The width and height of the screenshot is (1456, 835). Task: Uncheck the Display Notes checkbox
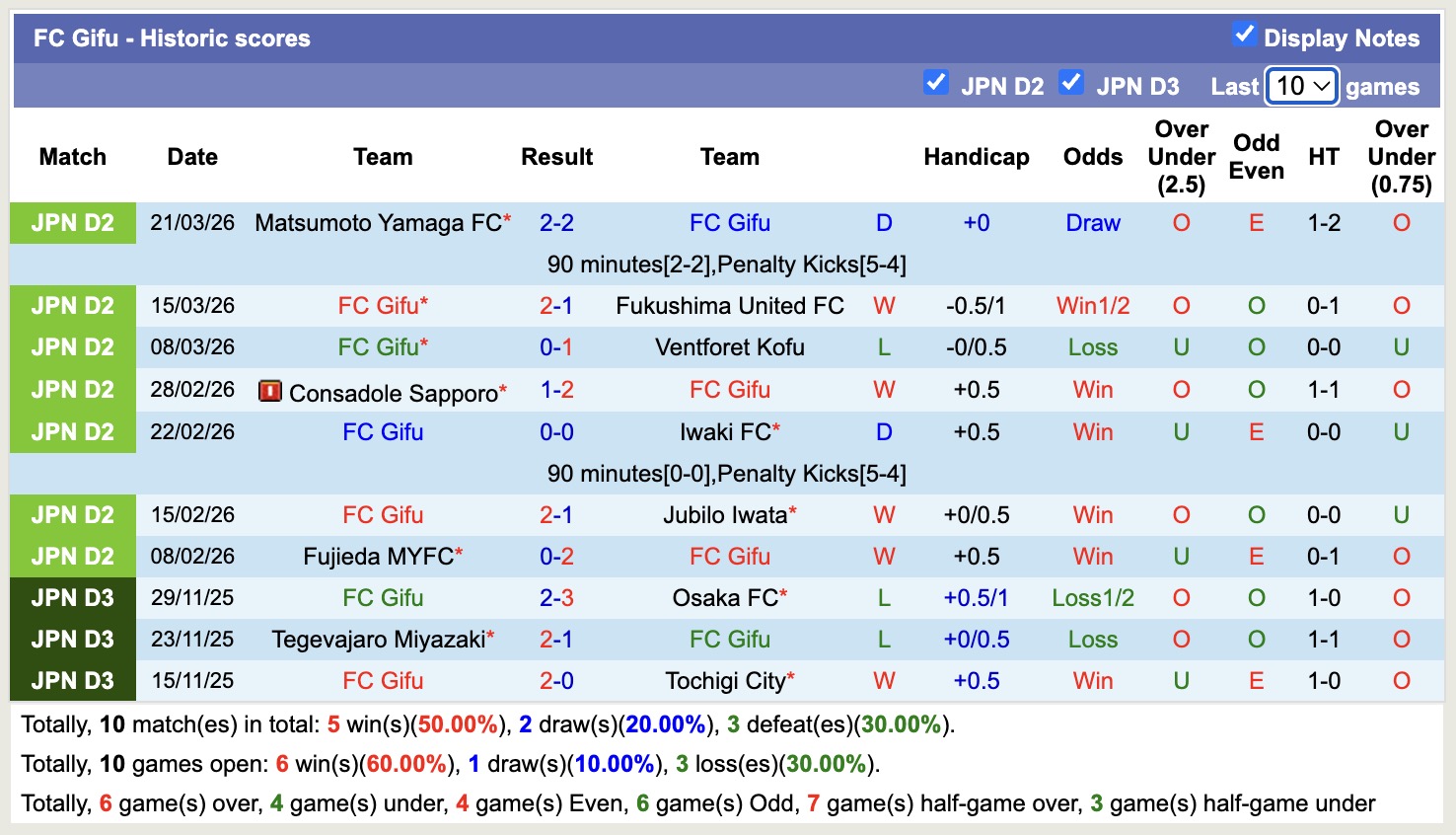pos(1244,35)
